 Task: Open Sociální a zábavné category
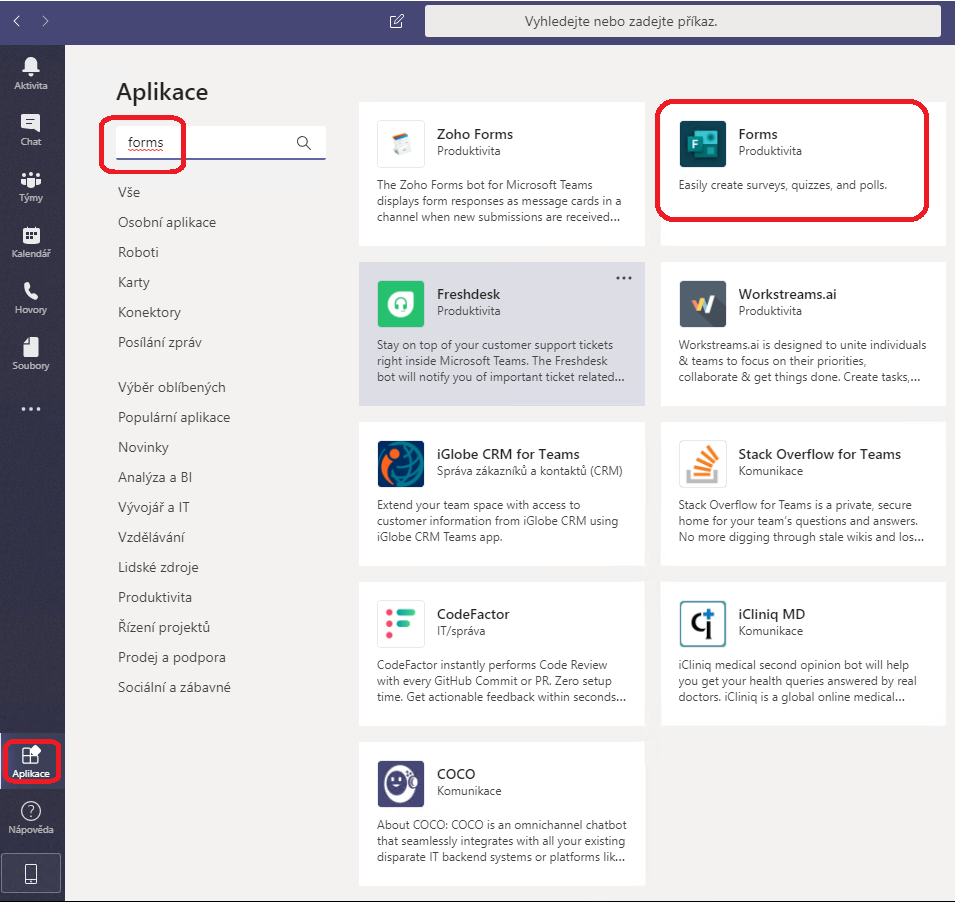click(x=174, y=687)
